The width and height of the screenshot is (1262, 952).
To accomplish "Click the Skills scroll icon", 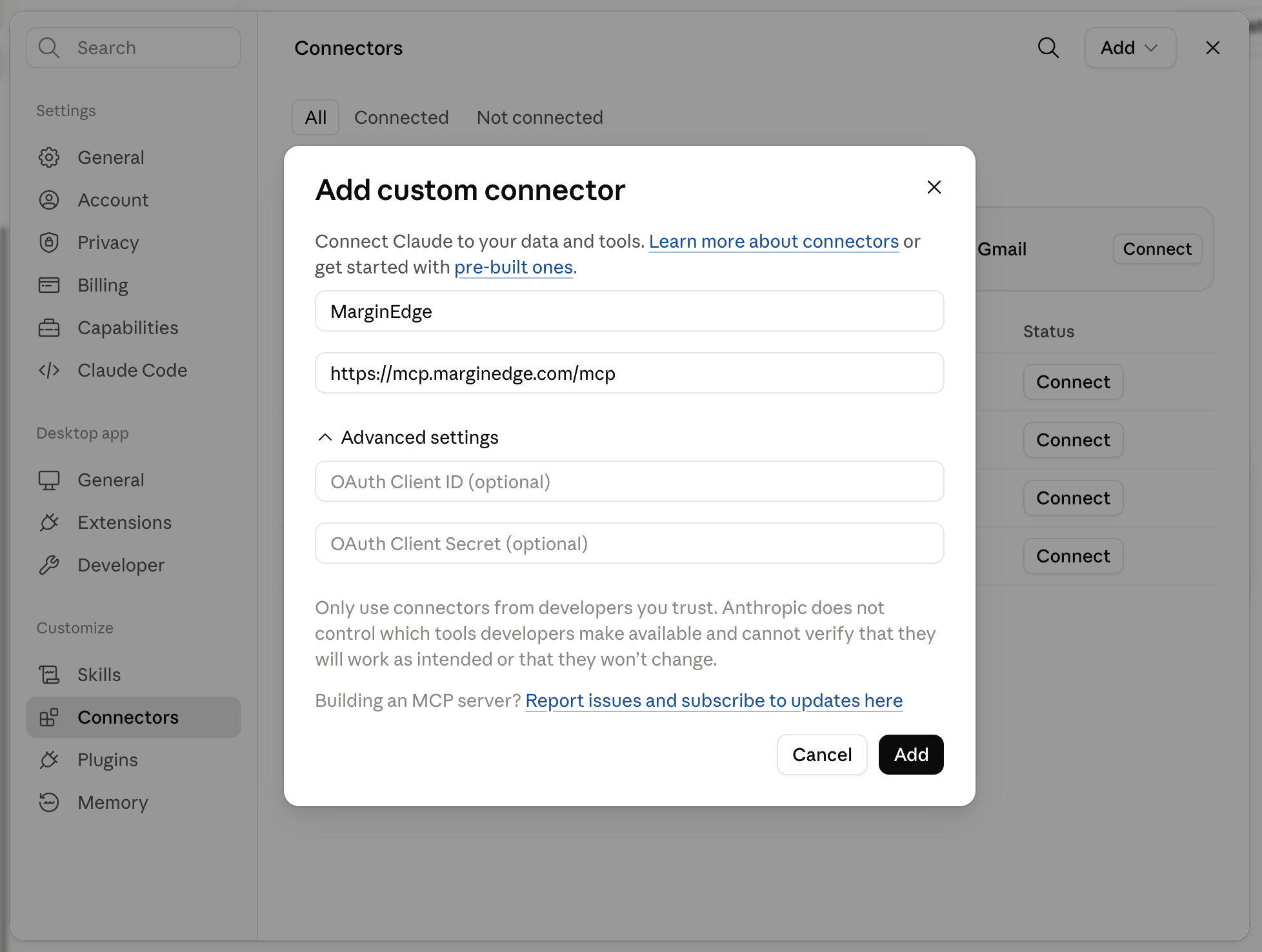I will click(x=49, y=675).
